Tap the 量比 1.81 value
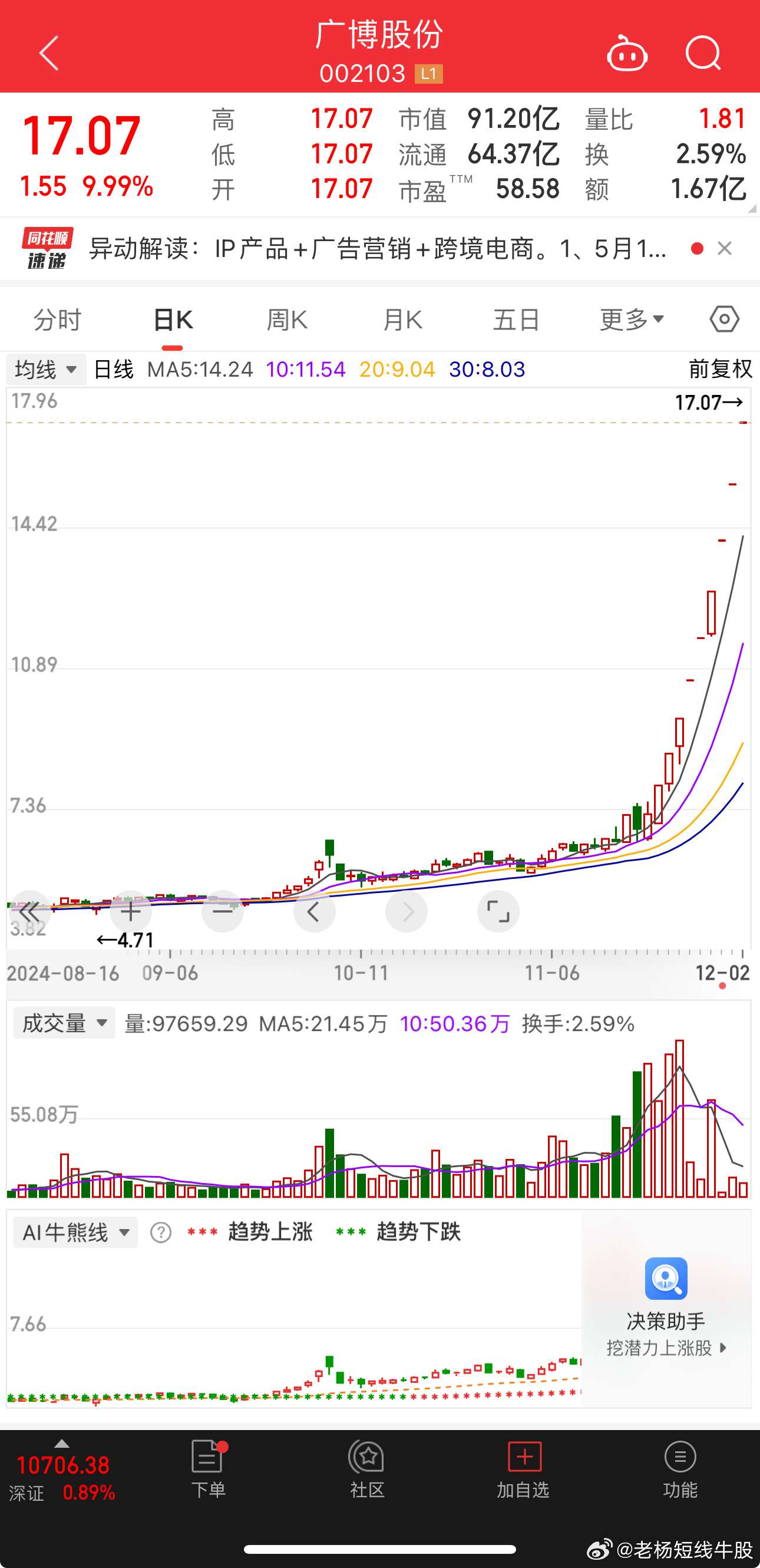760x1568 pixels. point(722,118)
